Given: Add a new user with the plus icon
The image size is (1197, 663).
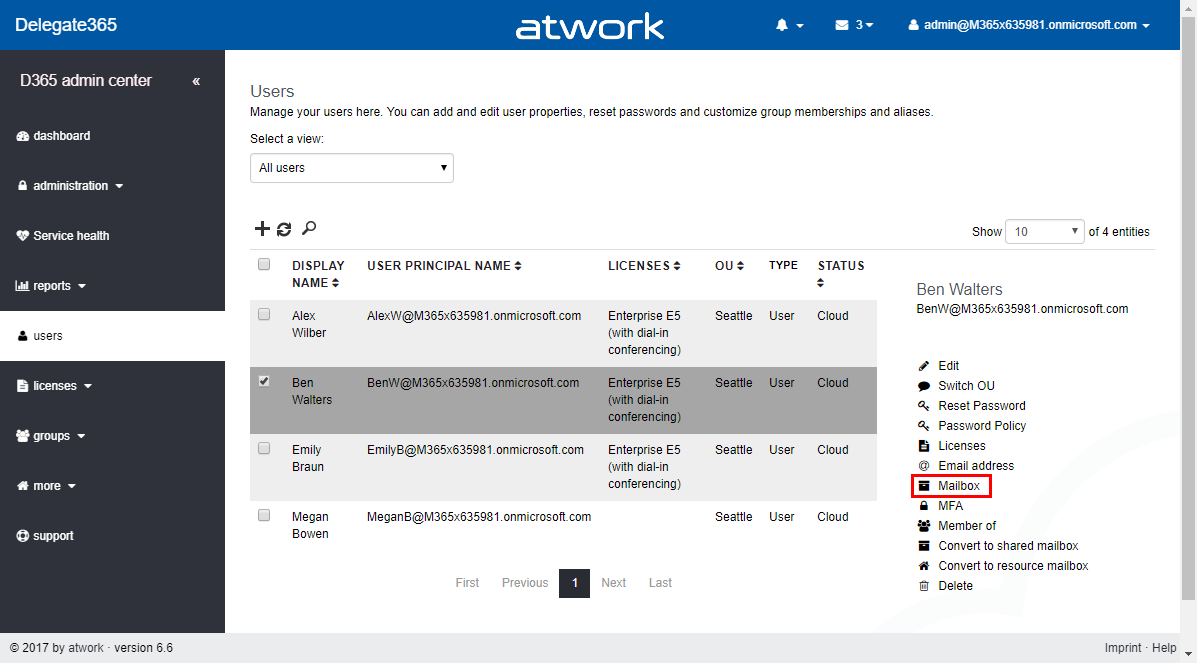Looking at the screenshot, I should [x=262, y=228].
